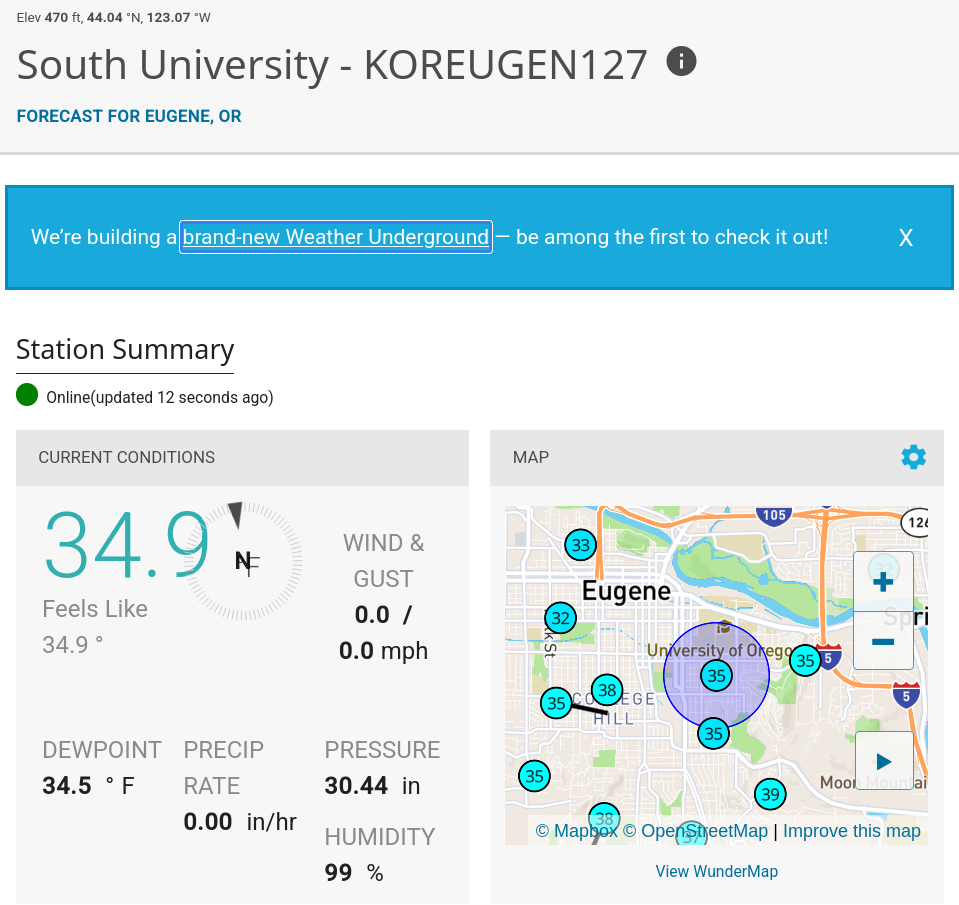Open the Improve this map link
Screen dimensions: 959x905
pos(851,831)
